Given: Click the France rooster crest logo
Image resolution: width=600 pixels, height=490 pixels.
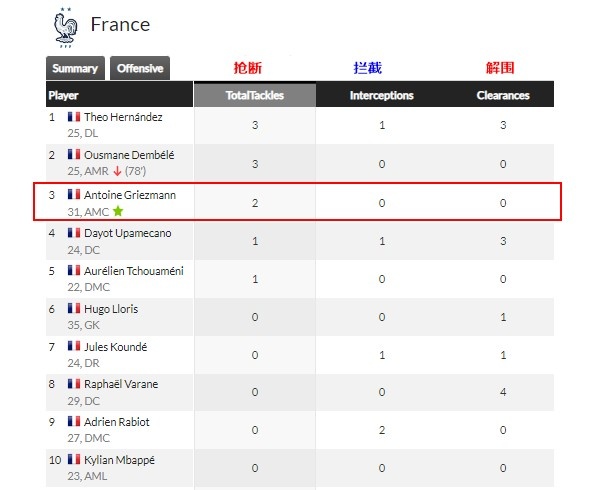Looking at the screenshot, I should [65, 28].
